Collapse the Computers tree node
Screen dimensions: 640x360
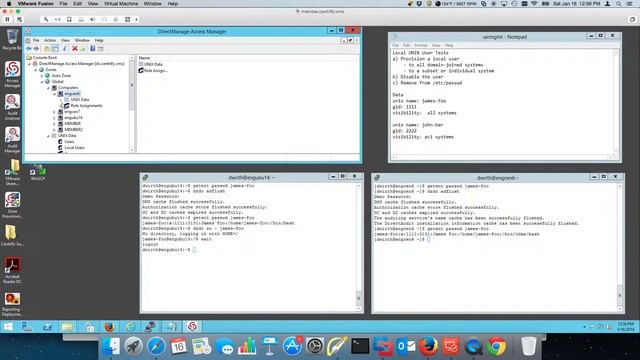[x=48, y=88]
